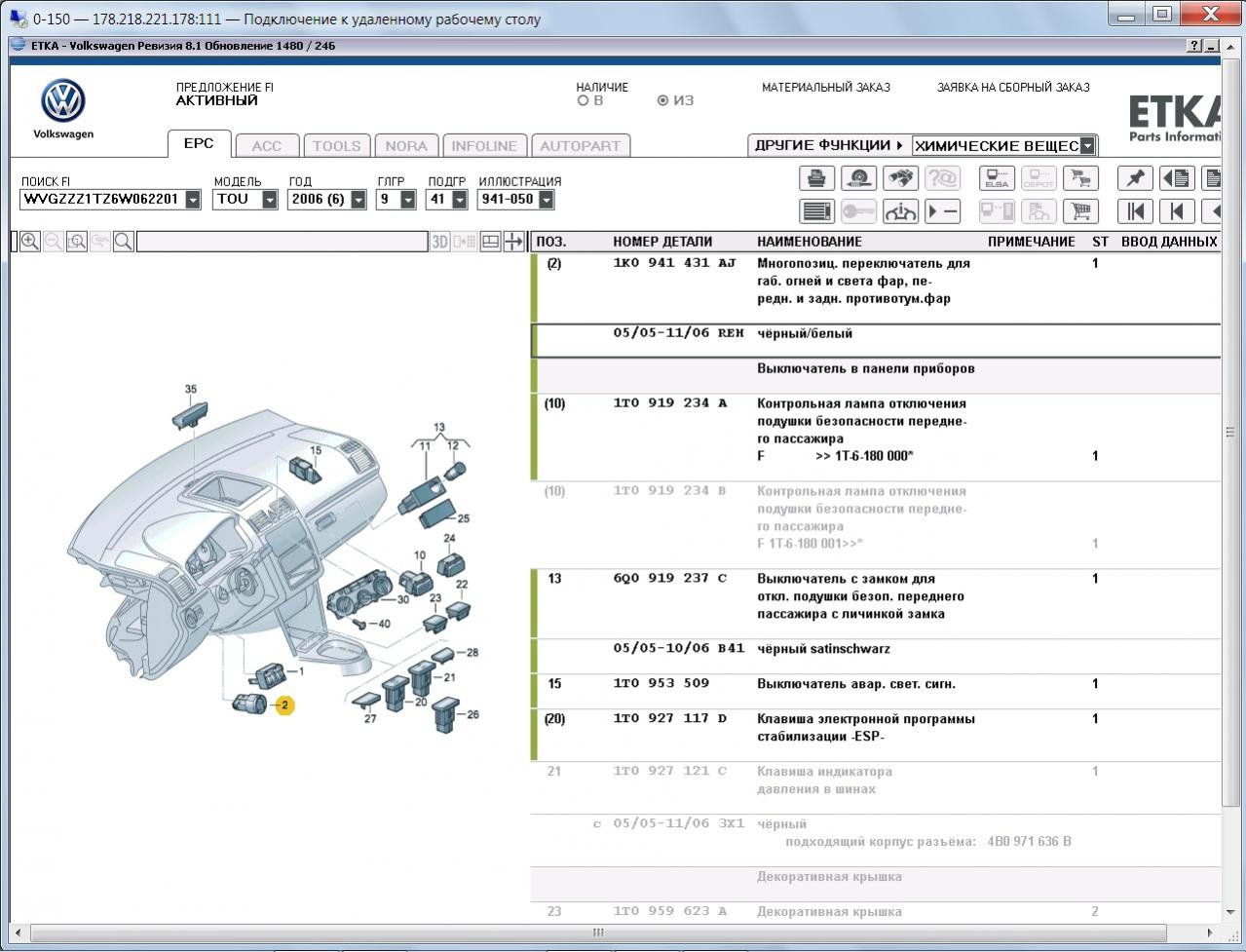1246x952 pixels.
Task: Click the НАИМЕНОВАНИЕ column header
Action: coord(810,242)
